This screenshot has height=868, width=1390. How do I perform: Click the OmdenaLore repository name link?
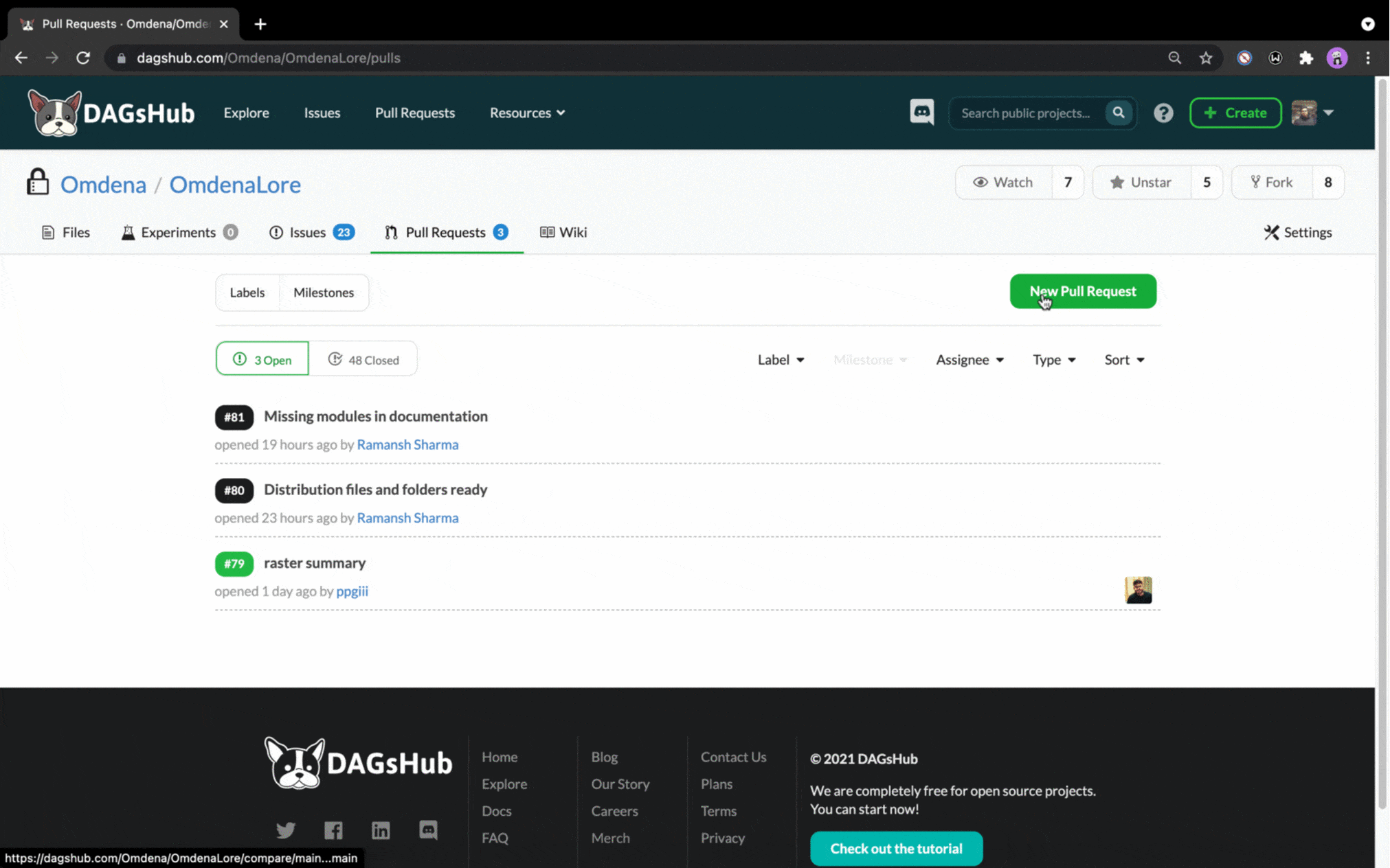tap(235, 184)
